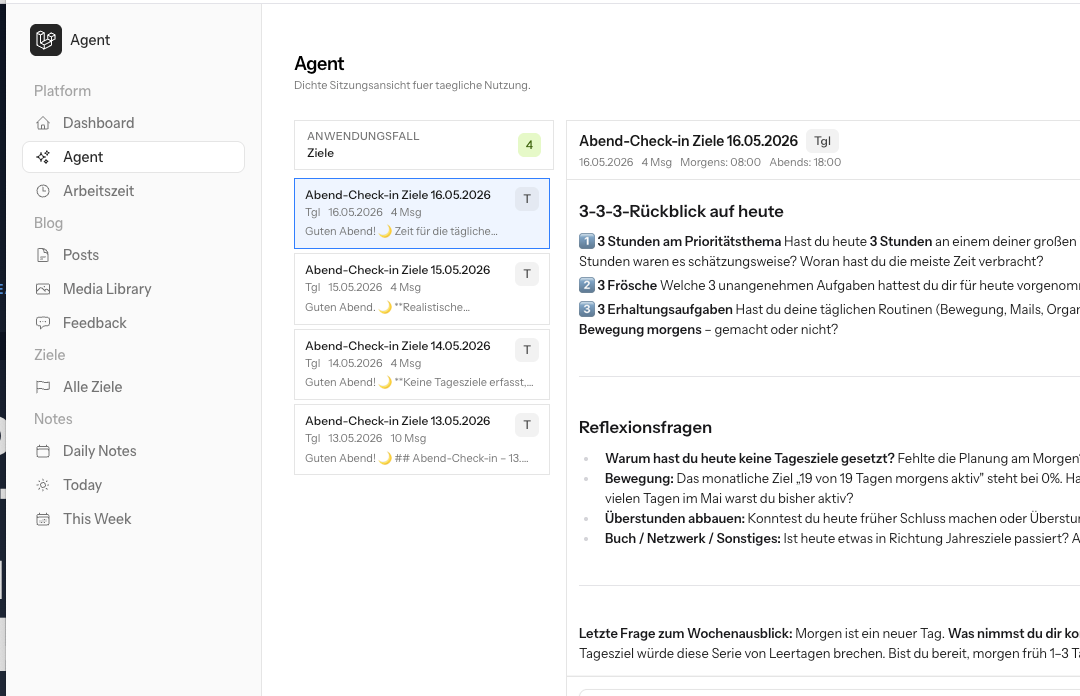1080x696 pixels.
Task: Open session Abend-Check-in Ziele 14.05.2026
Action: pos(422,365)
